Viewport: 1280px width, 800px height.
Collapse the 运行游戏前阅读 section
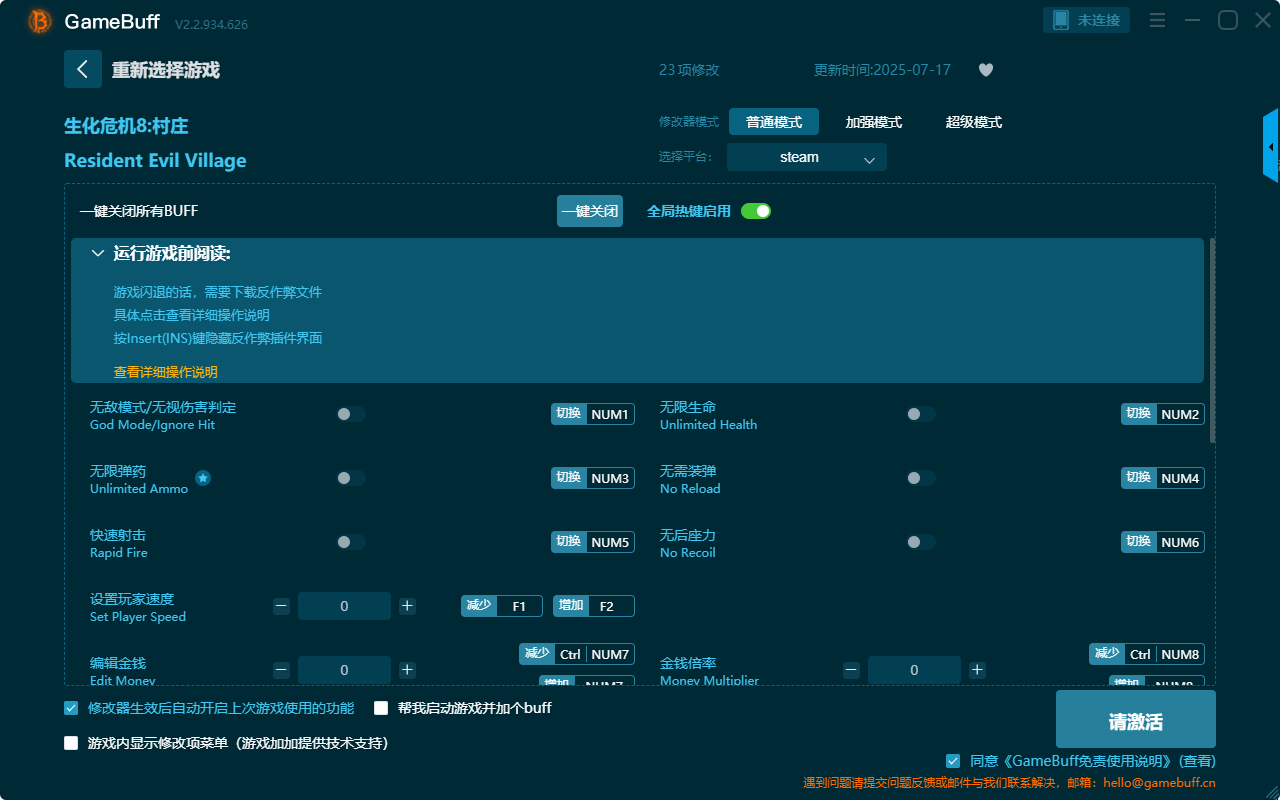point(98,252)
